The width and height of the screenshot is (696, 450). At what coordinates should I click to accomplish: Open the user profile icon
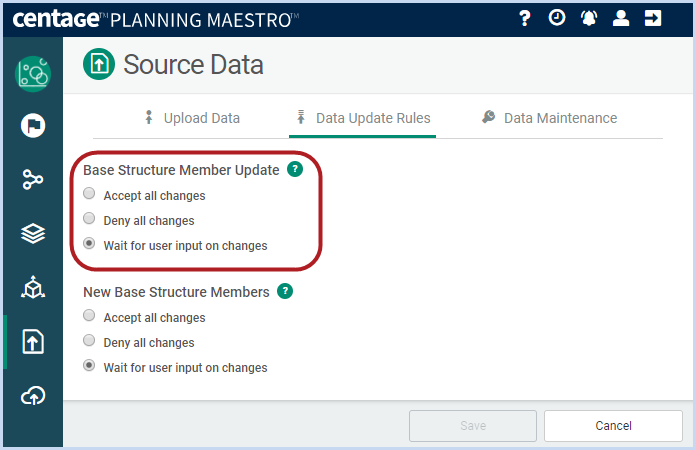point(621,18)
